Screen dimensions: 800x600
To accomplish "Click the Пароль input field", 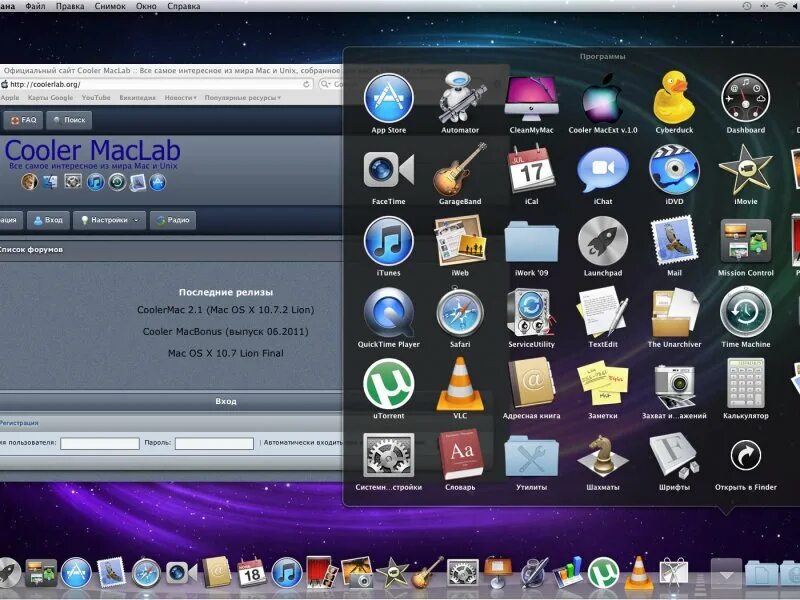I will (x=214, y=441).
